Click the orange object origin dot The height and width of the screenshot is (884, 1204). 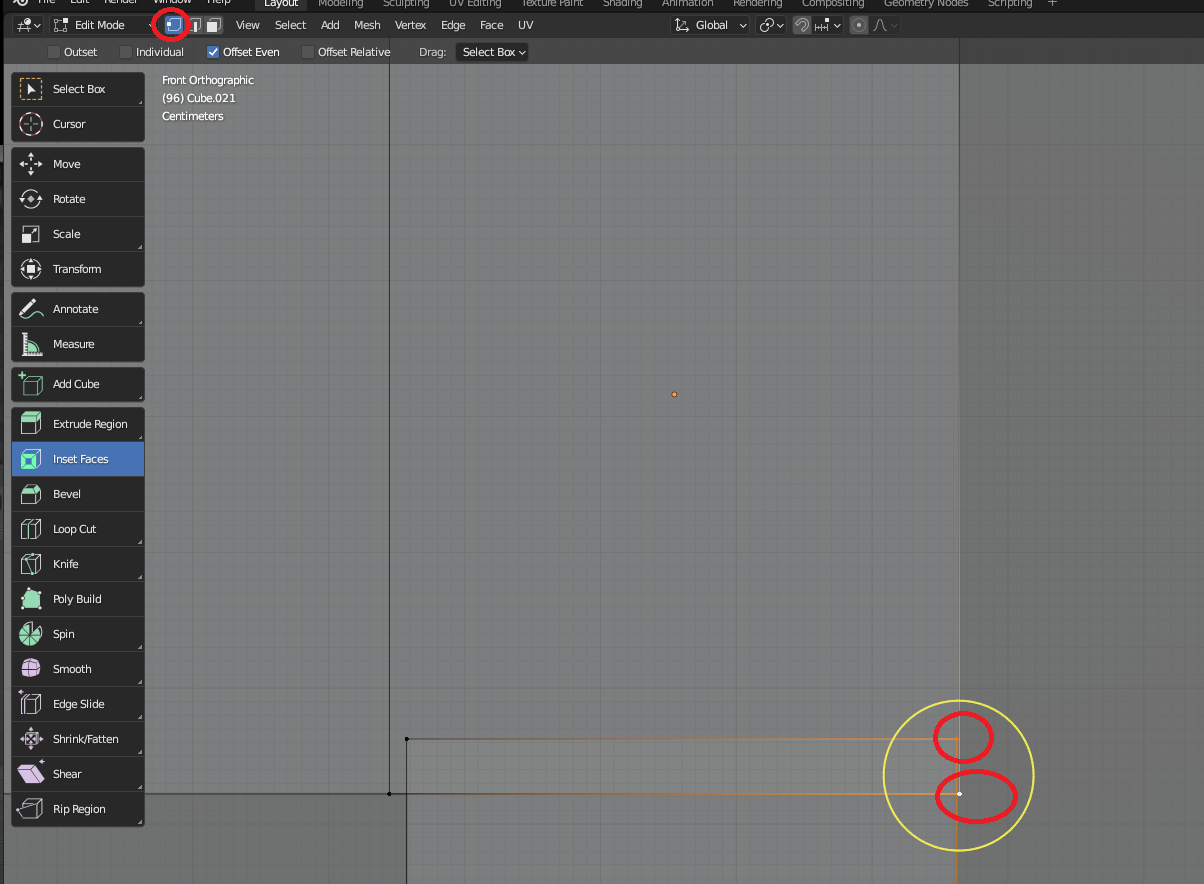point(674,394)
